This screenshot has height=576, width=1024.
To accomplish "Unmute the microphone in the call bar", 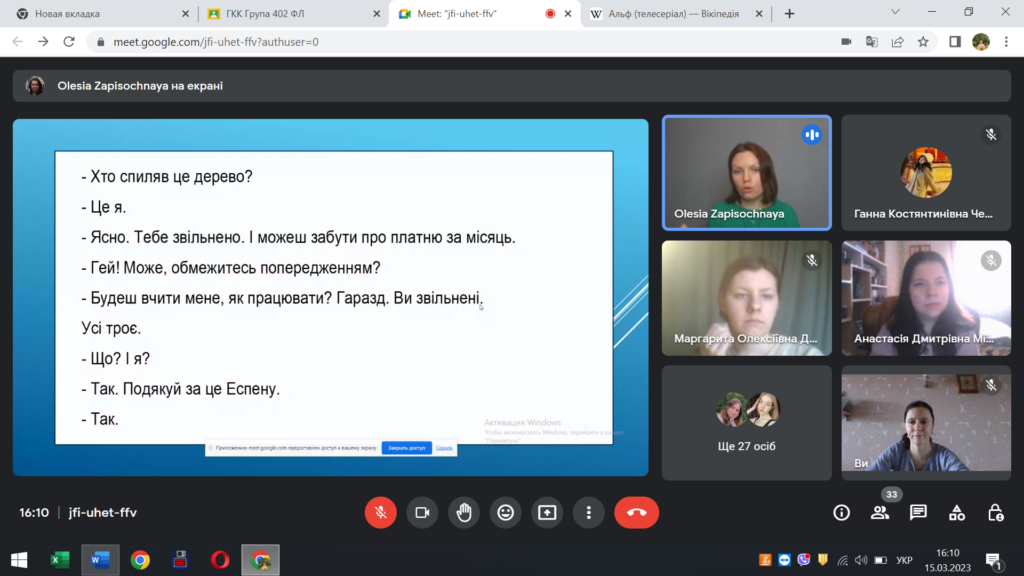I will tap(380, 512).
